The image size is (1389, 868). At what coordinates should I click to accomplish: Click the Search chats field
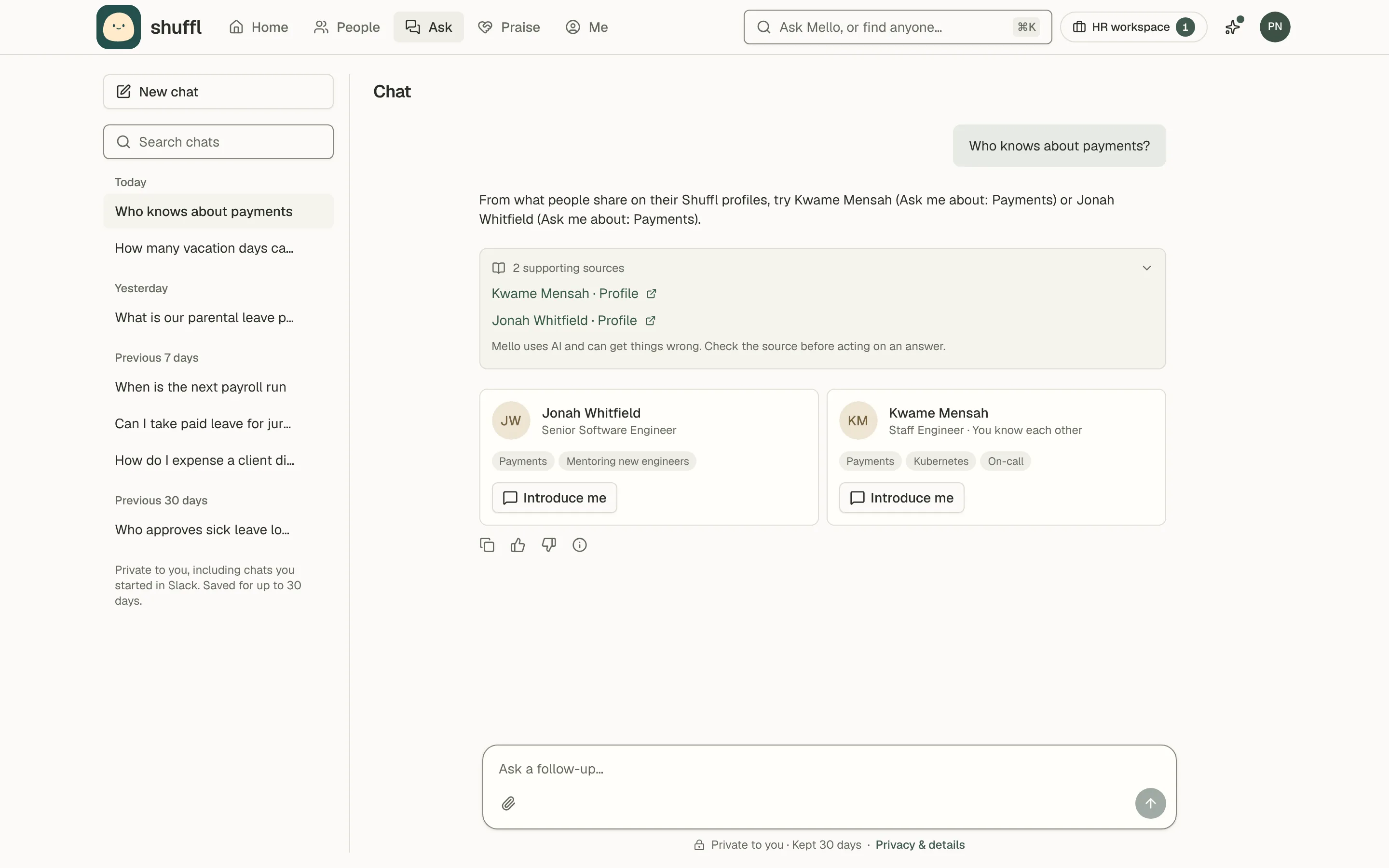[218, 142]
